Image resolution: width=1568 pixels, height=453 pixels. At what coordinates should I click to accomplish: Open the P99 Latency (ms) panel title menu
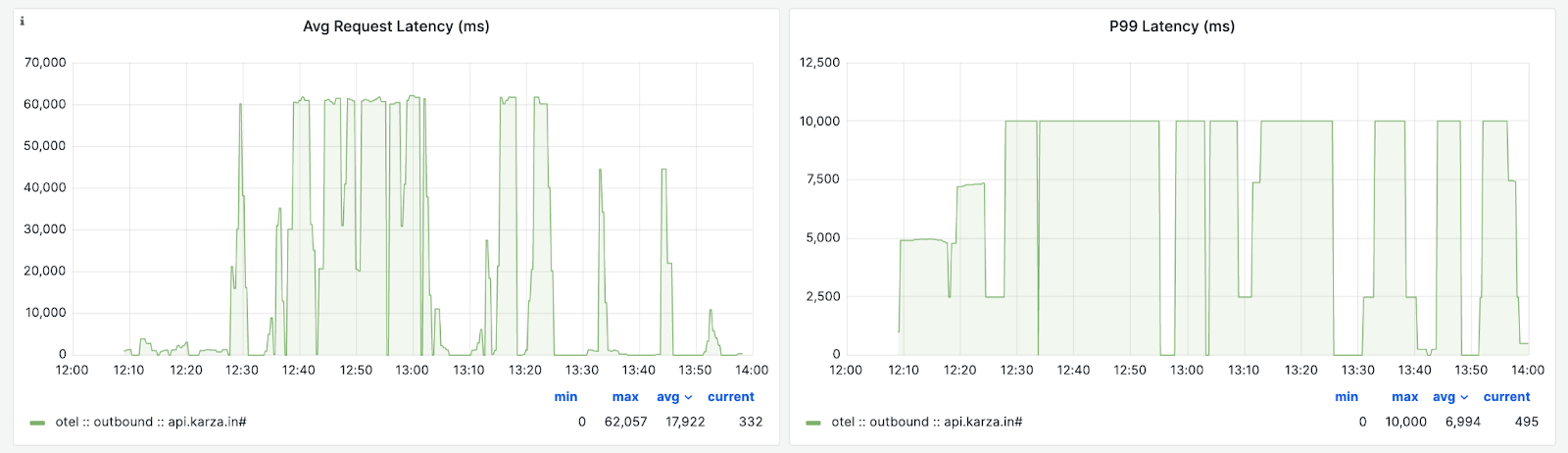(1171, 26)
